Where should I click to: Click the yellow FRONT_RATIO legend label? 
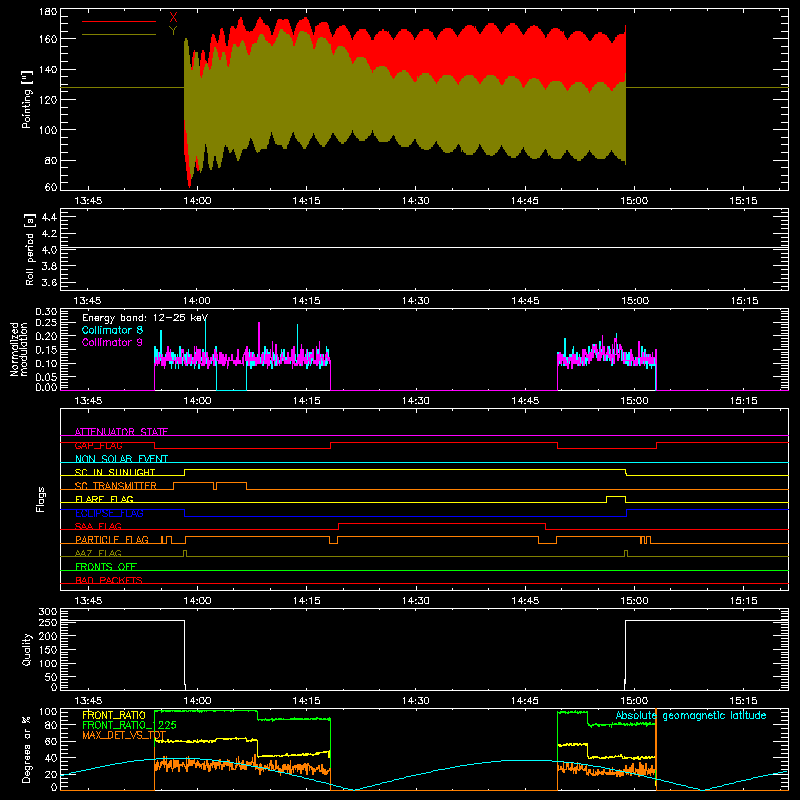point(114,715)
